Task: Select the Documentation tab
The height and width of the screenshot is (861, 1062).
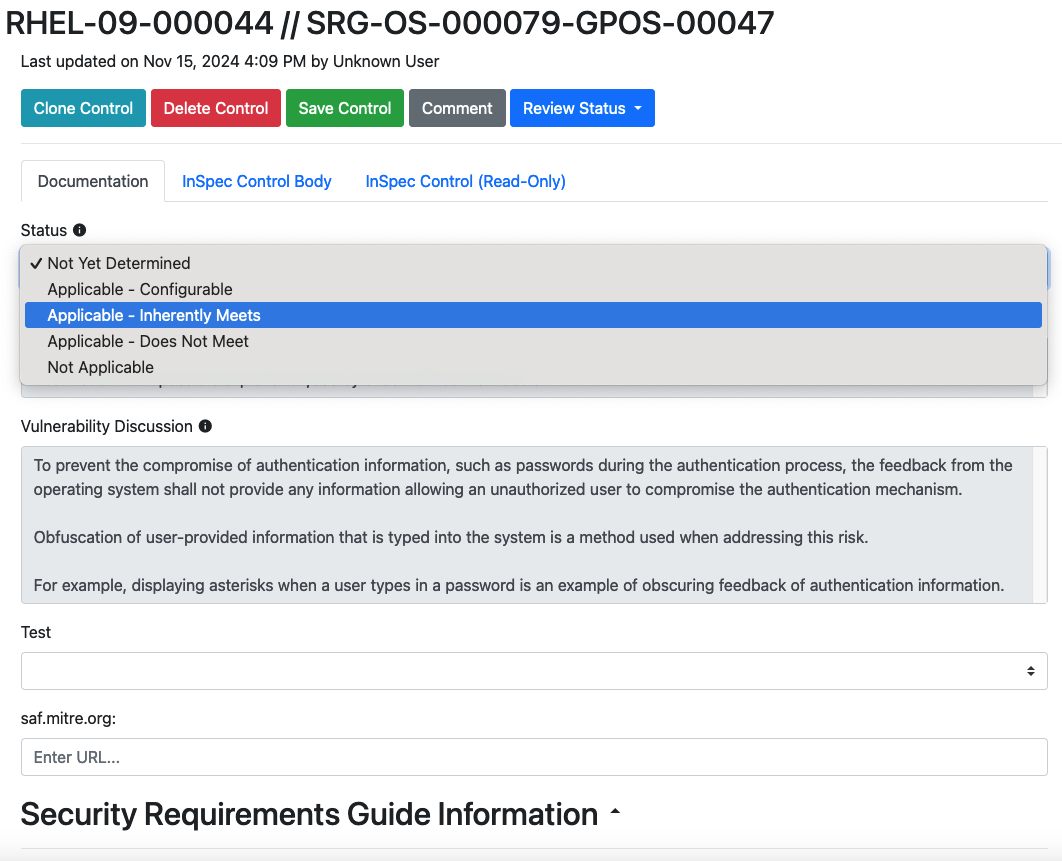Action: click(93, 181)
